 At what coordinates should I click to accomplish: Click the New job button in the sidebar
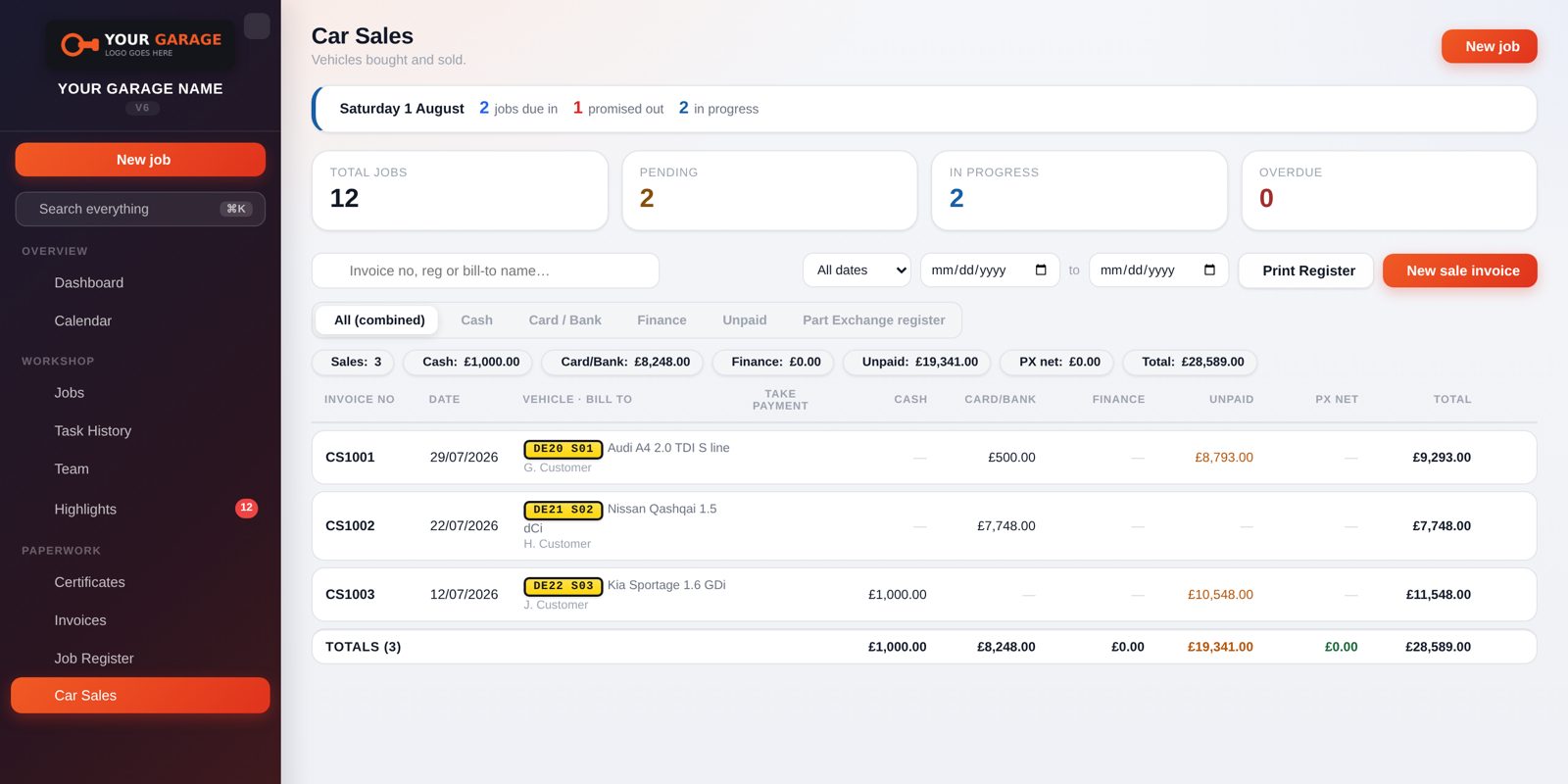pyautogui.click(x=140, y=160)
